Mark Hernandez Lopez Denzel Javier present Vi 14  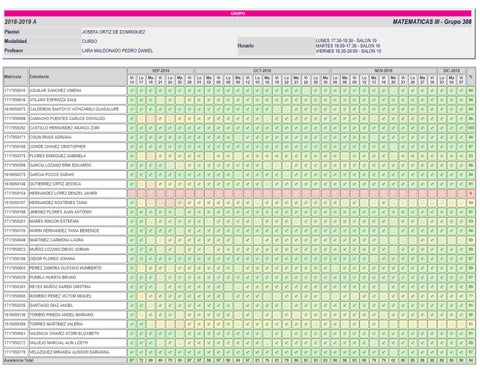click(x=132, y=193)
